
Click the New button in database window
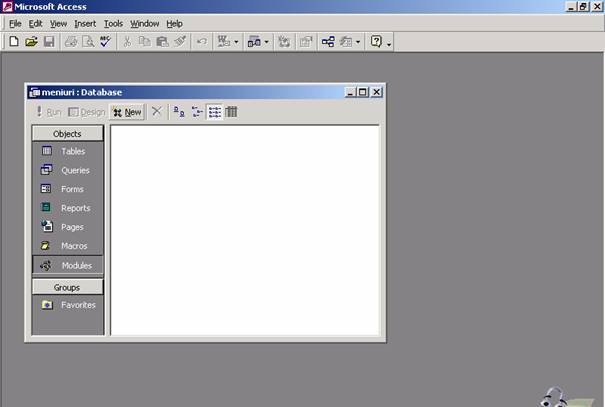[127, 112]
